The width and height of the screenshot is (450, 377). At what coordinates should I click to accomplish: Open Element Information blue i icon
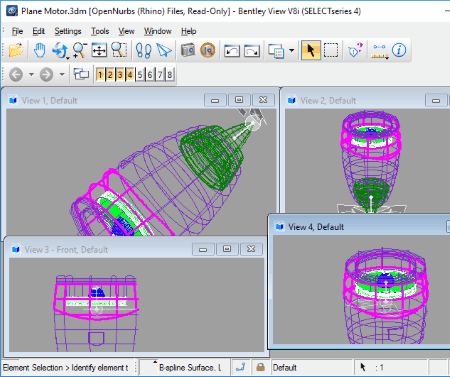[x=399, y=50]
